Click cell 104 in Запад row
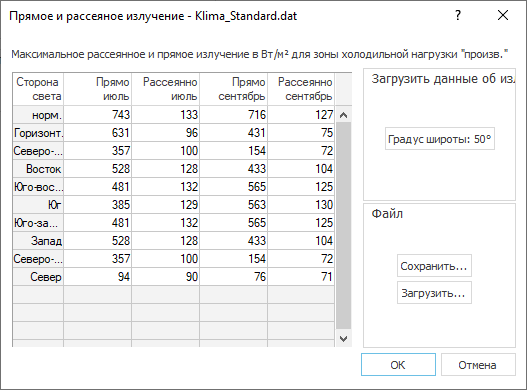The width and height of the screenshot is (527, 390). [301, 241]
